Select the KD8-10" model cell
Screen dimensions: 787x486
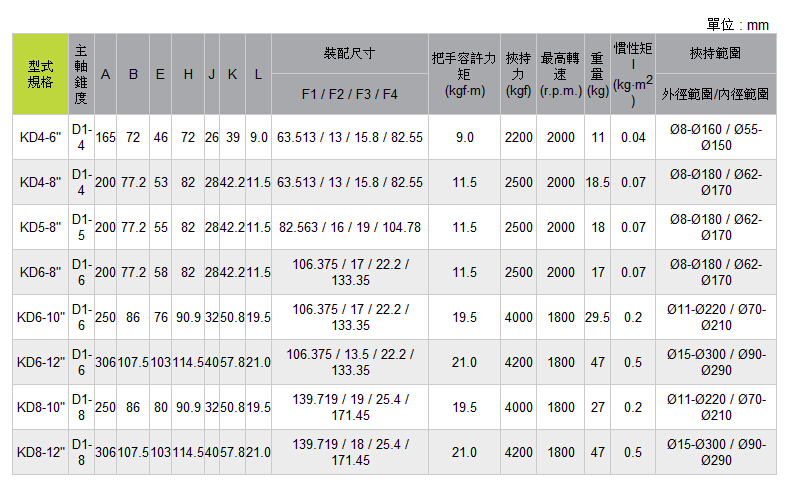coord(40,407)
